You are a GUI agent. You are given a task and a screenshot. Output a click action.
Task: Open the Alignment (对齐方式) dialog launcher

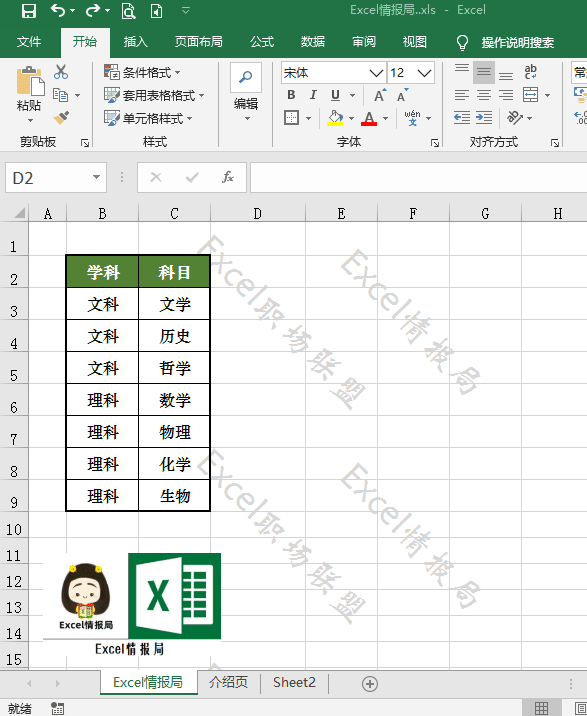(555, 143)
